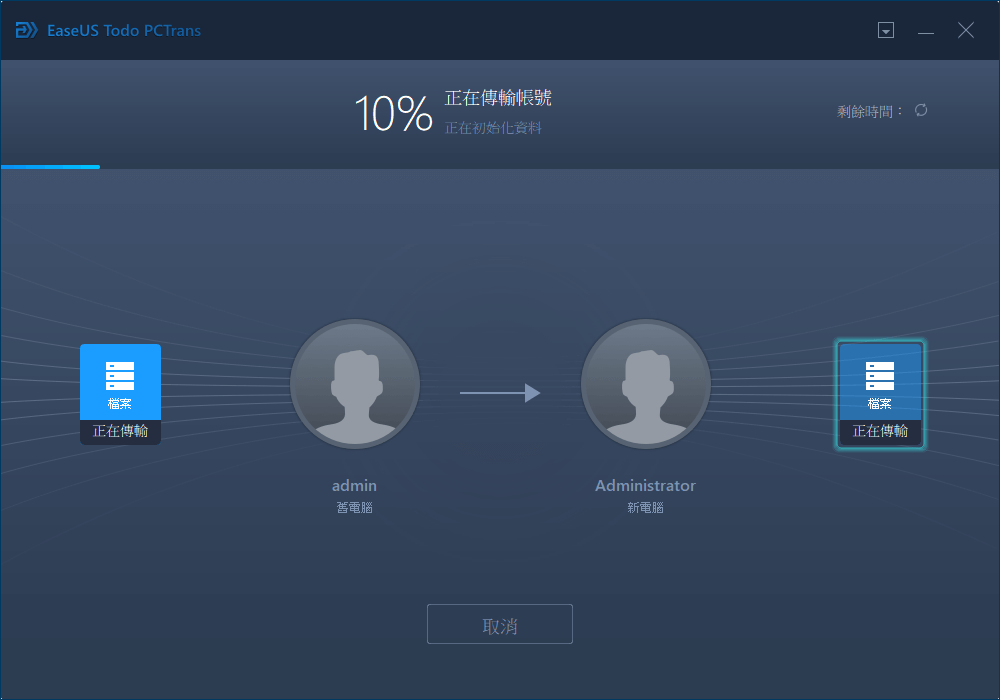Click the EaseUS Todo PCTrans title text
Viewport: 1000px width, 700px height.
(124, 30)
